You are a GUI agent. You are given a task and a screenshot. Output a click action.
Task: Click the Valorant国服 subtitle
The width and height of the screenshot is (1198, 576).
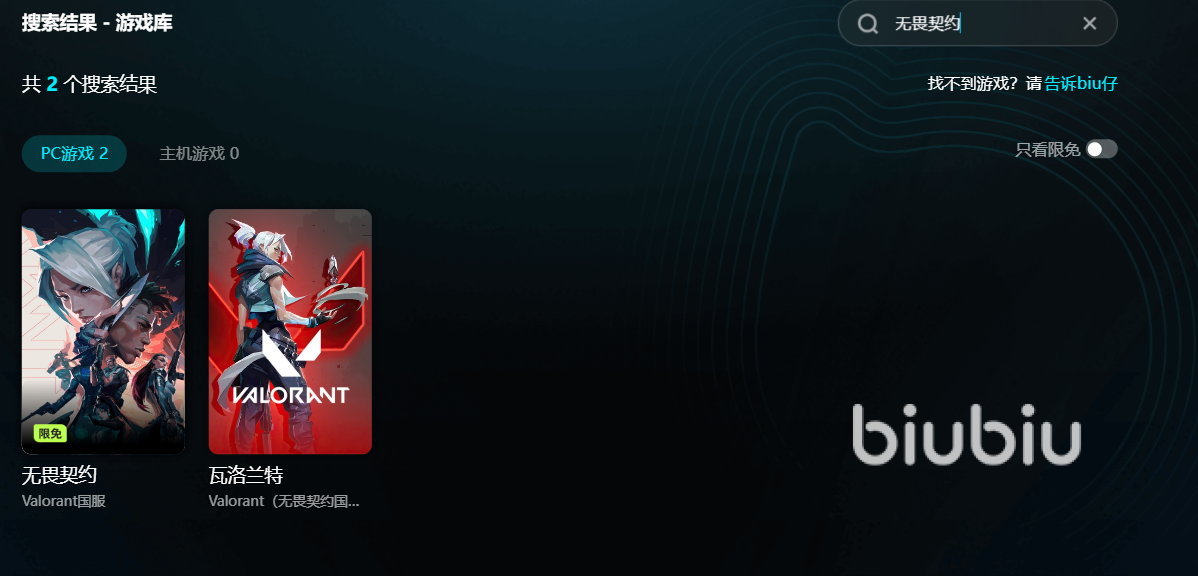point(64,502)
